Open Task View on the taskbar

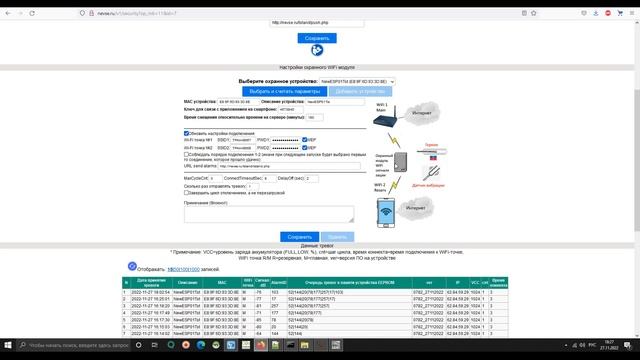click(x=155, y=345)
